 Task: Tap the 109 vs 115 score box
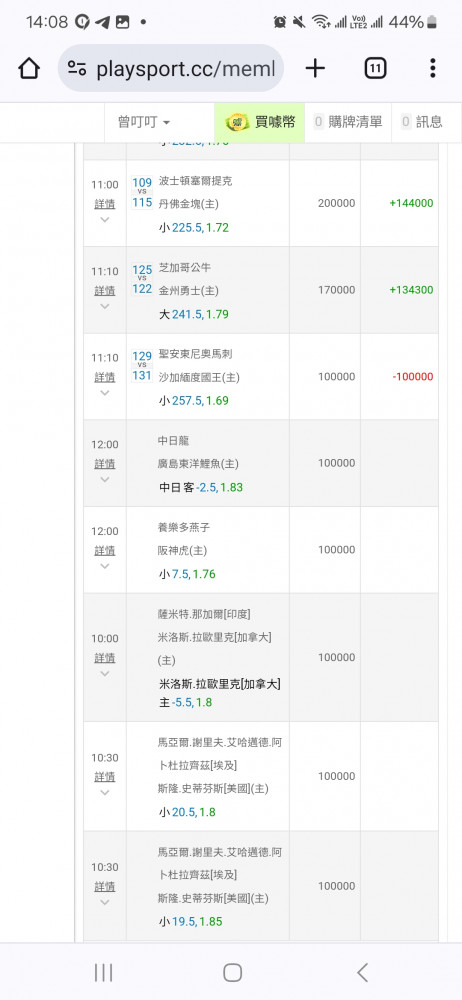142,193
